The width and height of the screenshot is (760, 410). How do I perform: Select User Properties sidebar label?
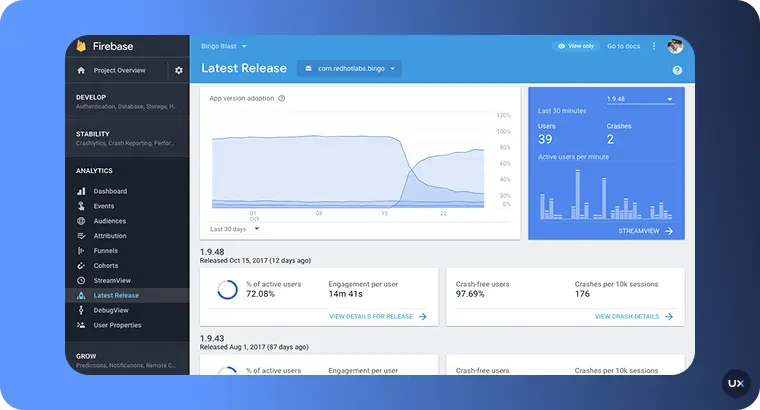coord(117,325)
